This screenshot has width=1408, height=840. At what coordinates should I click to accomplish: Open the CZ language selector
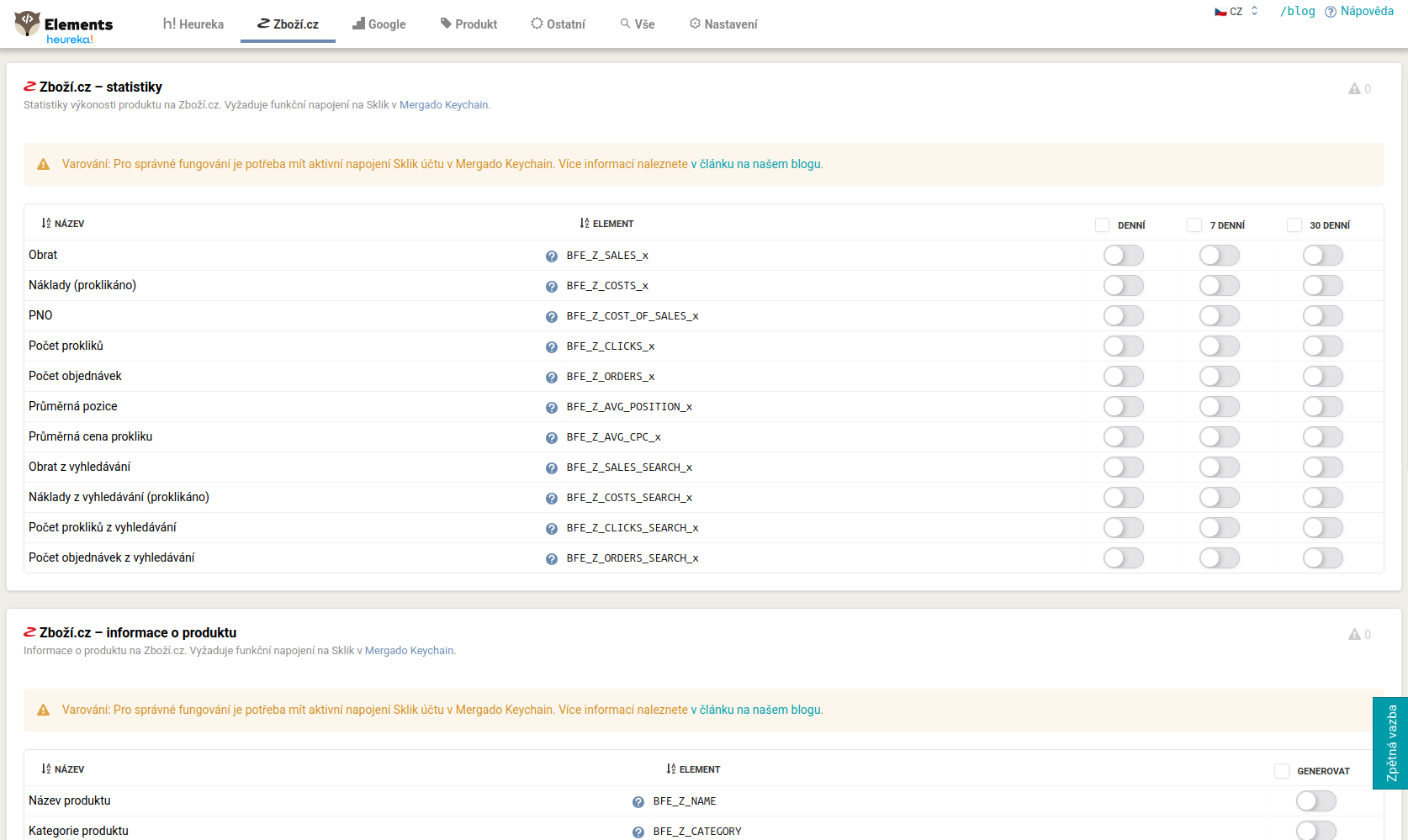pyautogui.click(x=1236, y=12)
